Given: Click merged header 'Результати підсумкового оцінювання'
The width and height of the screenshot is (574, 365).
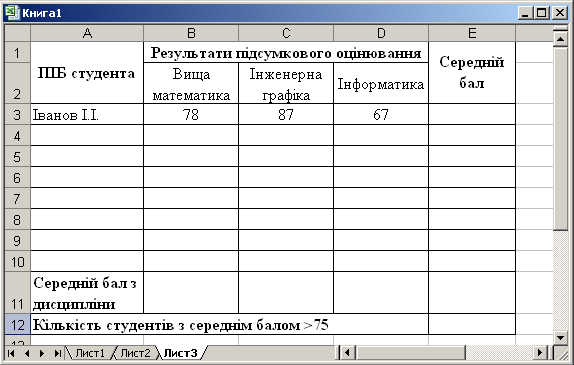Looking at the screenshot, I should click(x=286, y=52).
